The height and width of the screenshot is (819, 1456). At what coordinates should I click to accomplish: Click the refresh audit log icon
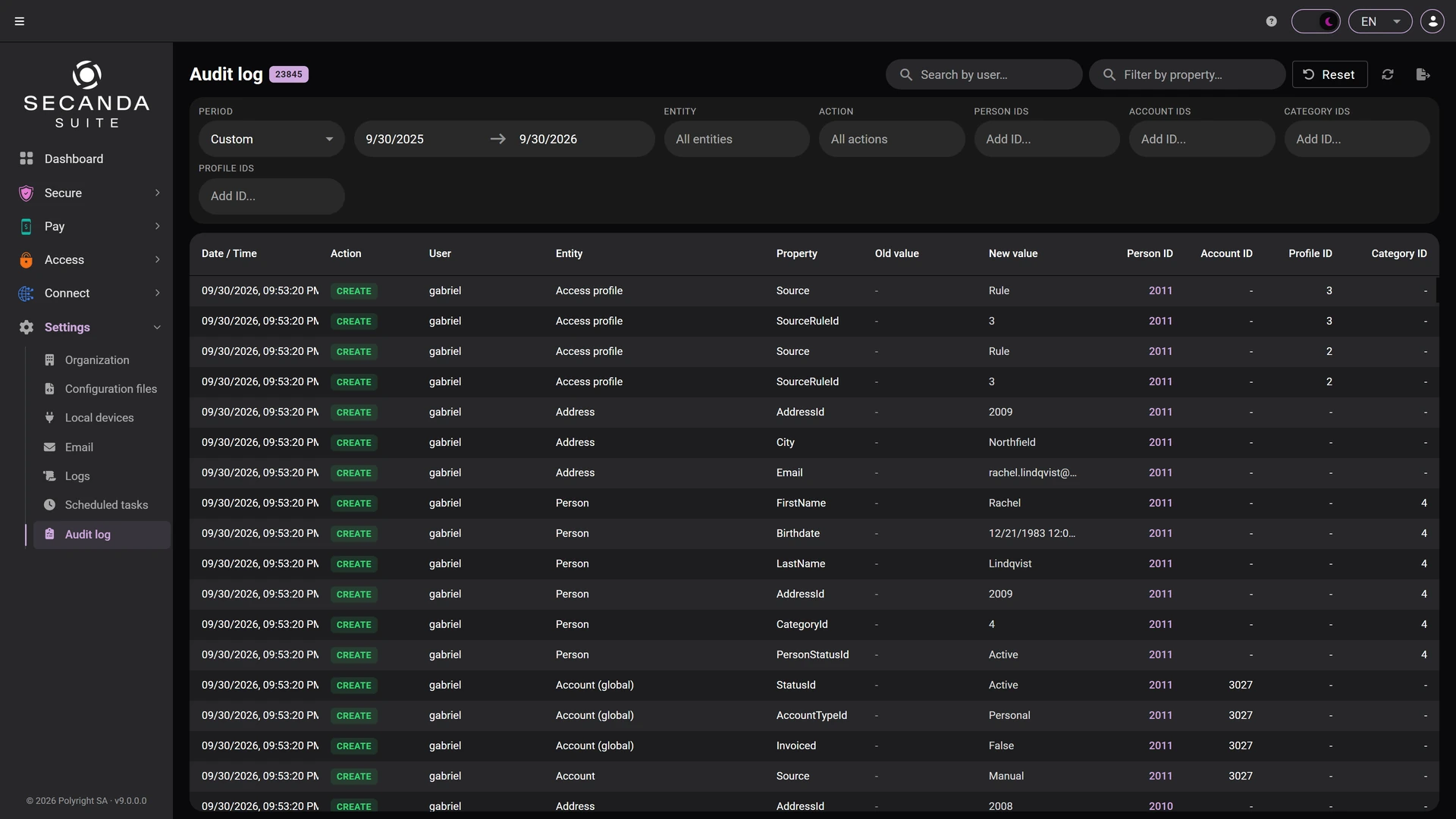[1388, 74]
